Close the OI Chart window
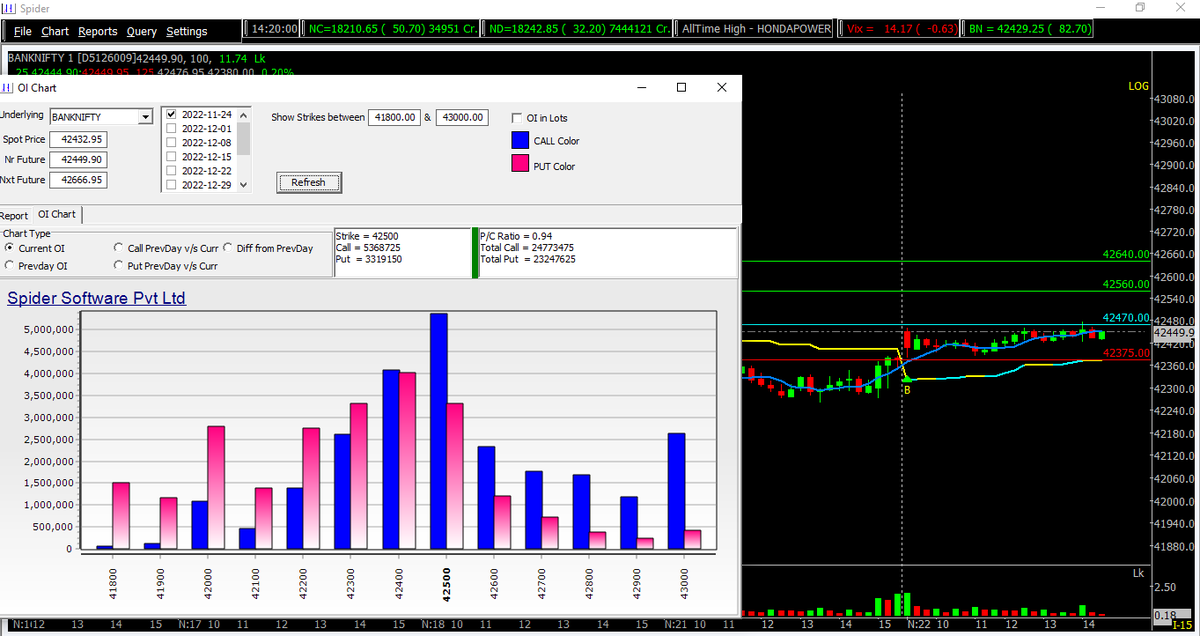Image resolution: width=1200 pixels, height=636 pixels. [721, 87]
